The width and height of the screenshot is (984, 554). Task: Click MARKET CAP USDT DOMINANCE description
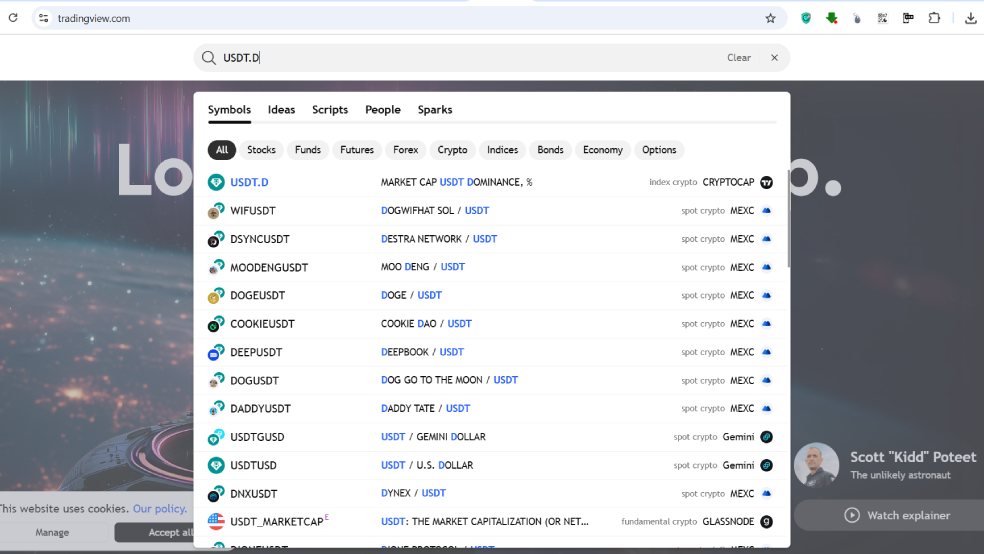456,182
